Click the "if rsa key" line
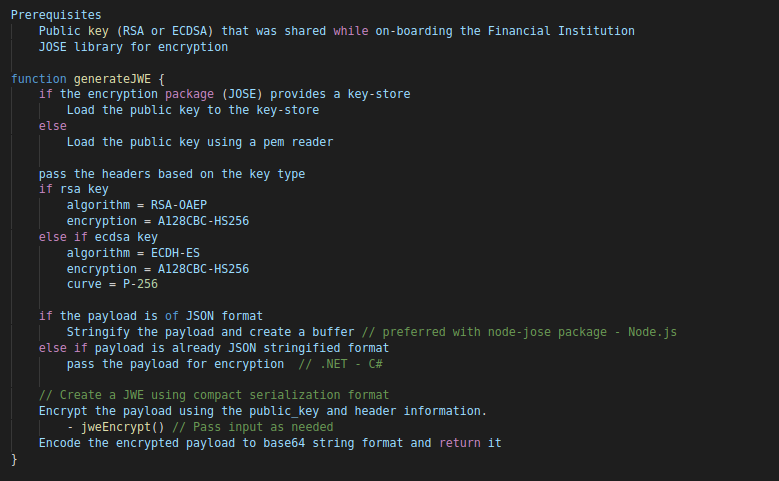 click(x=73, y=189)
